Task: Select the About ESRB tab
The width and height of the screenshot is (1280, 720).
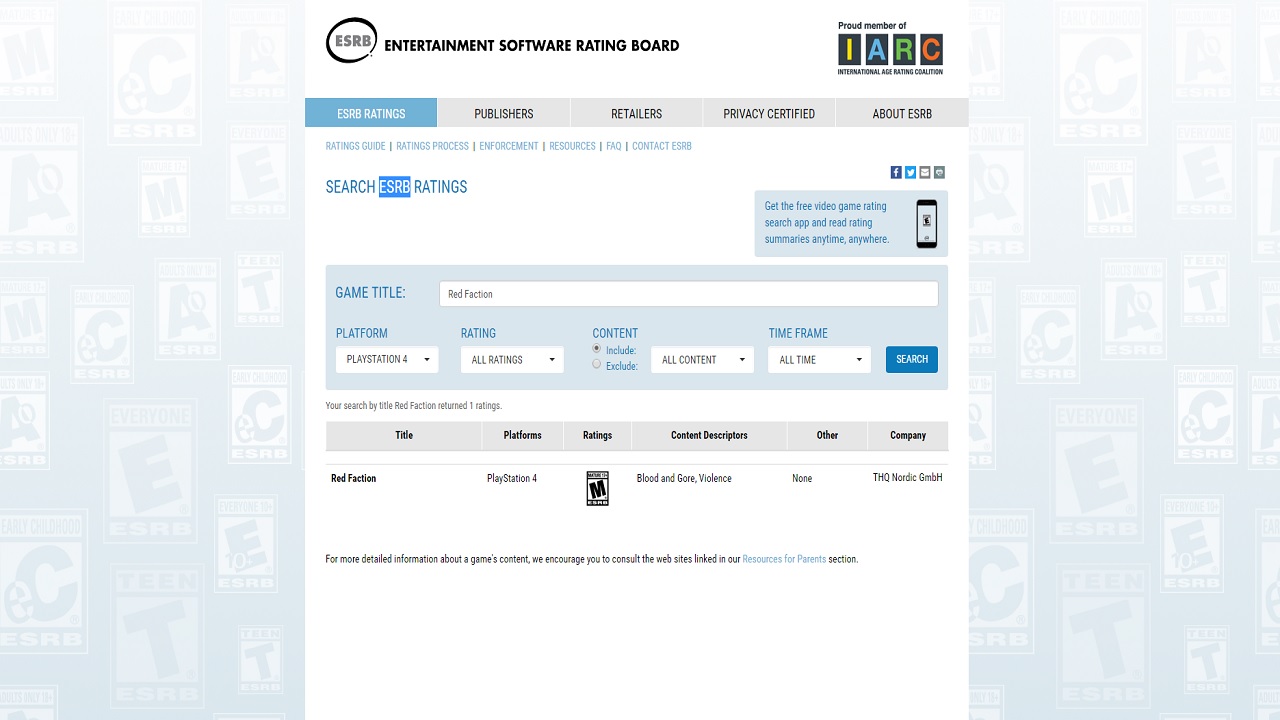Action: click(x=902, y=113)
